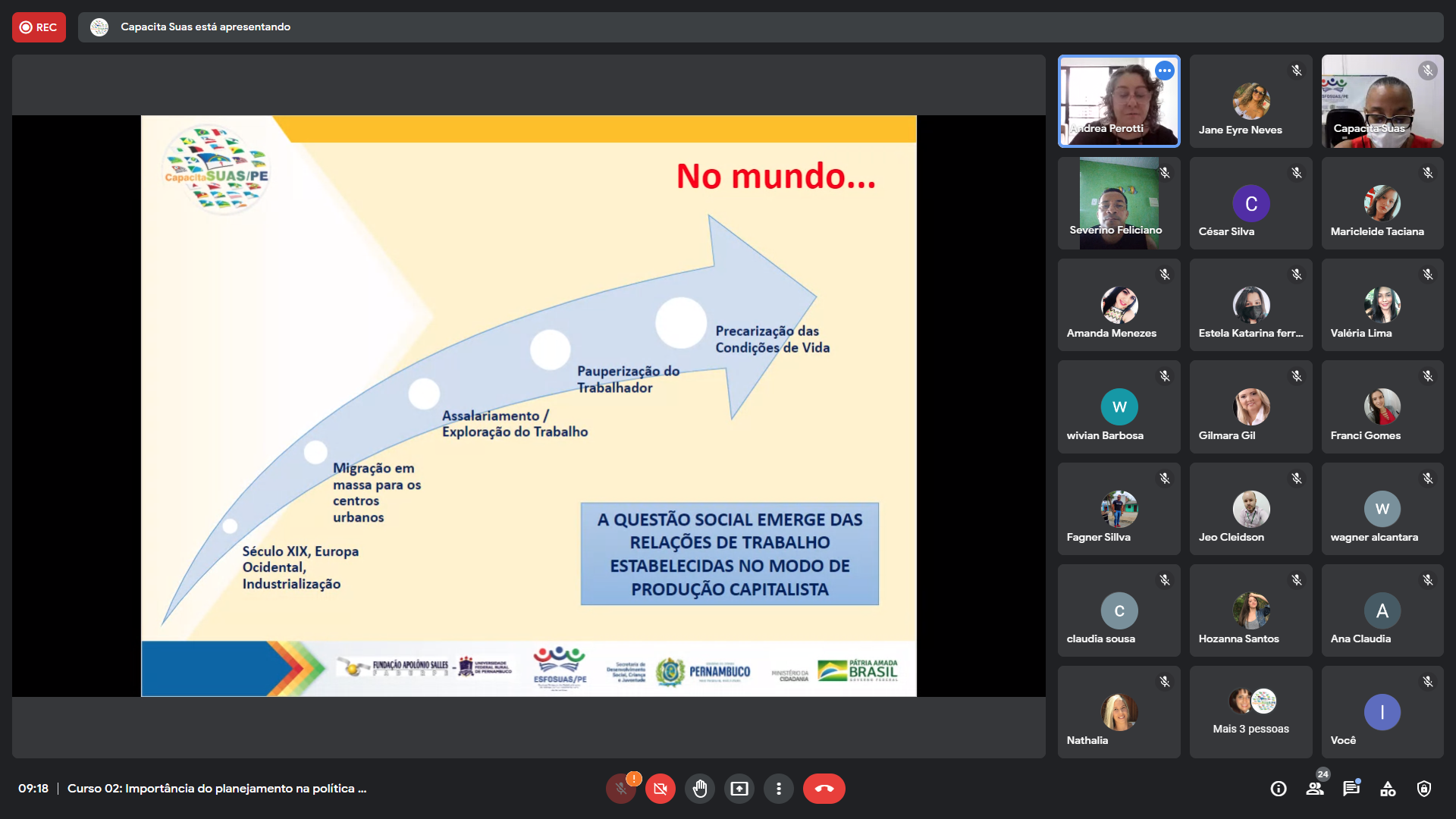Open the three-dot more options menu

[779, 789]
